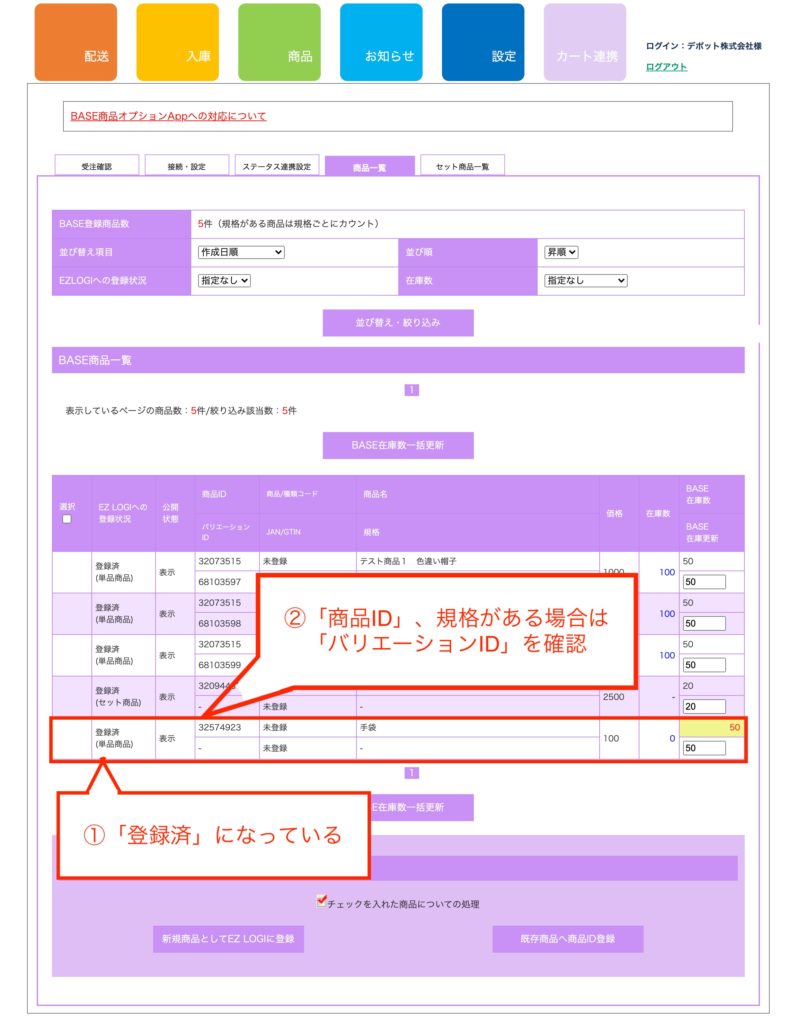Click the ログアウト link

pos(666,67)
